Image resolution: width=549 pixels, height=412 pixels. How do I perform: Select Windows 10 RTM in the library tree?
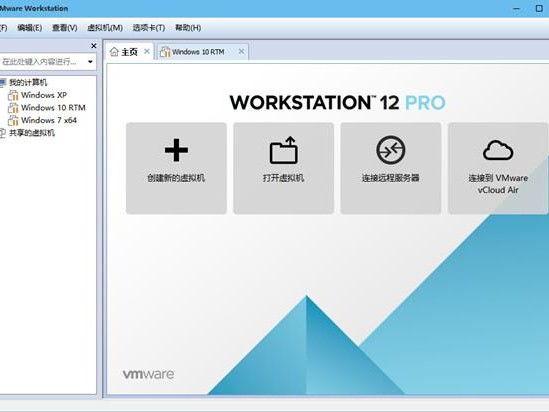53,108
